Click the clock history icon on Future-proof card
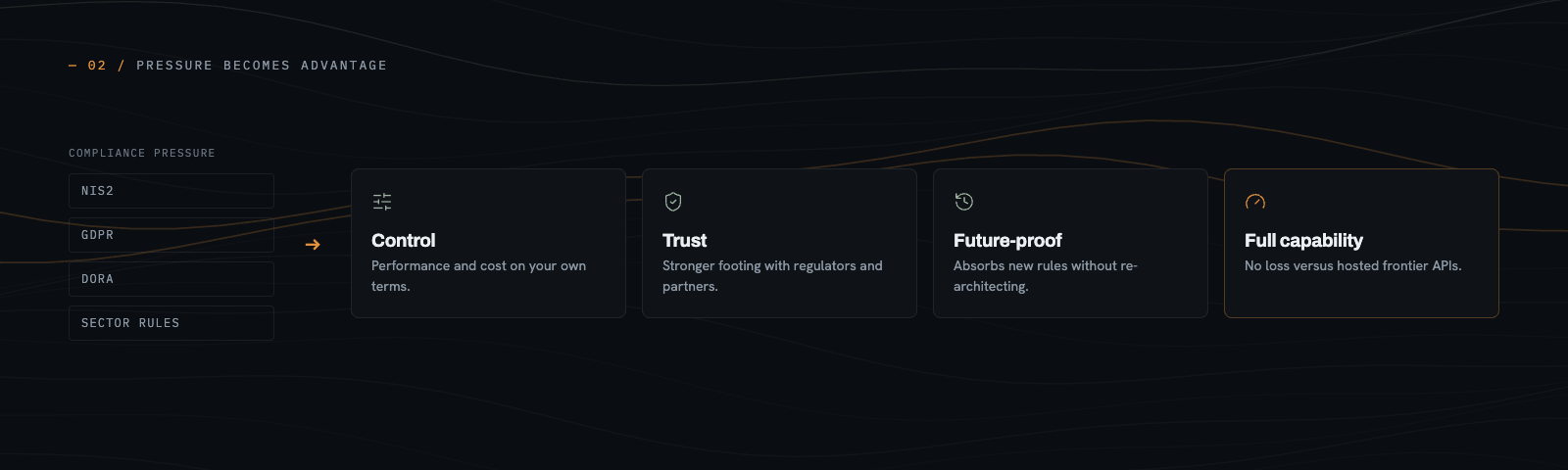 click(x=964, y=202)
